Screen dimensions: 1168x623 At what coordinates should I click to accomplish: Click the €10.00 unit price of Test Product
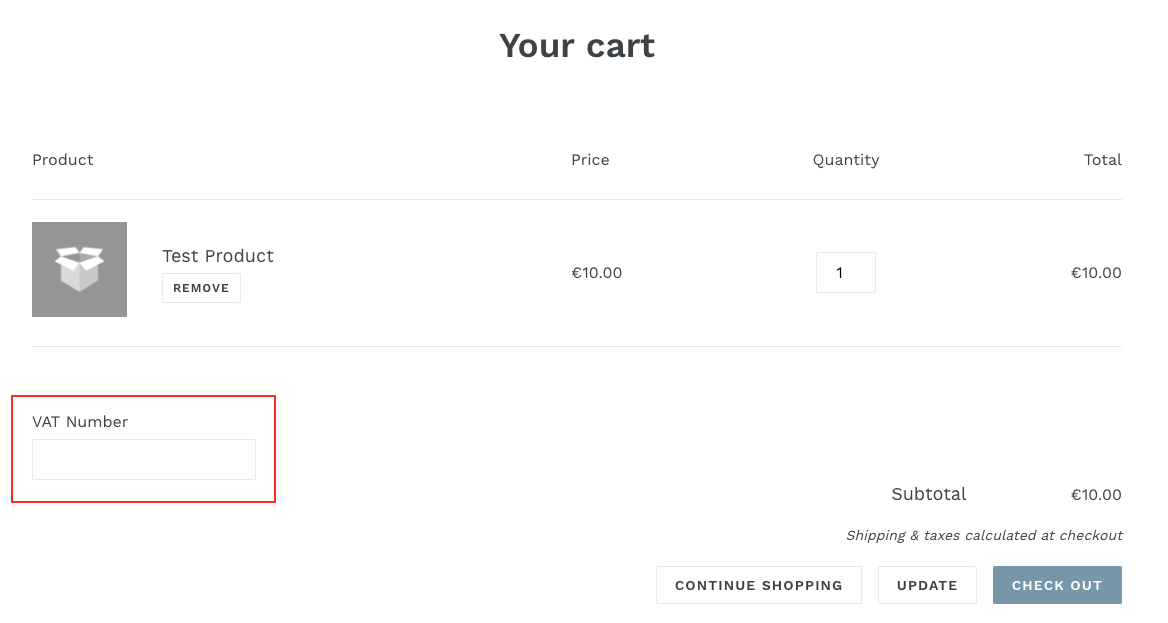pos(597,273)
